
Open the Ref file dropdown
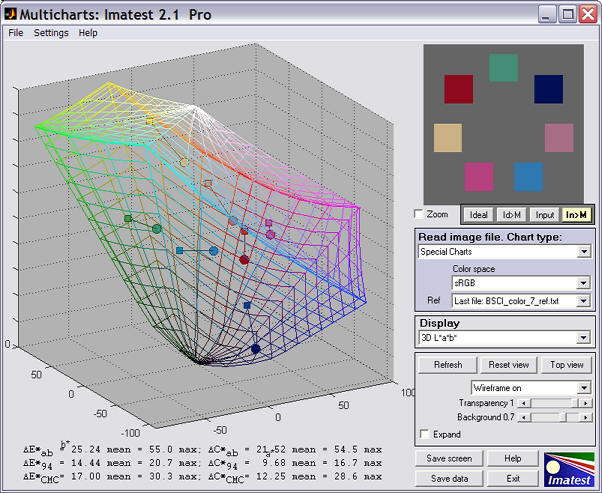521,301
